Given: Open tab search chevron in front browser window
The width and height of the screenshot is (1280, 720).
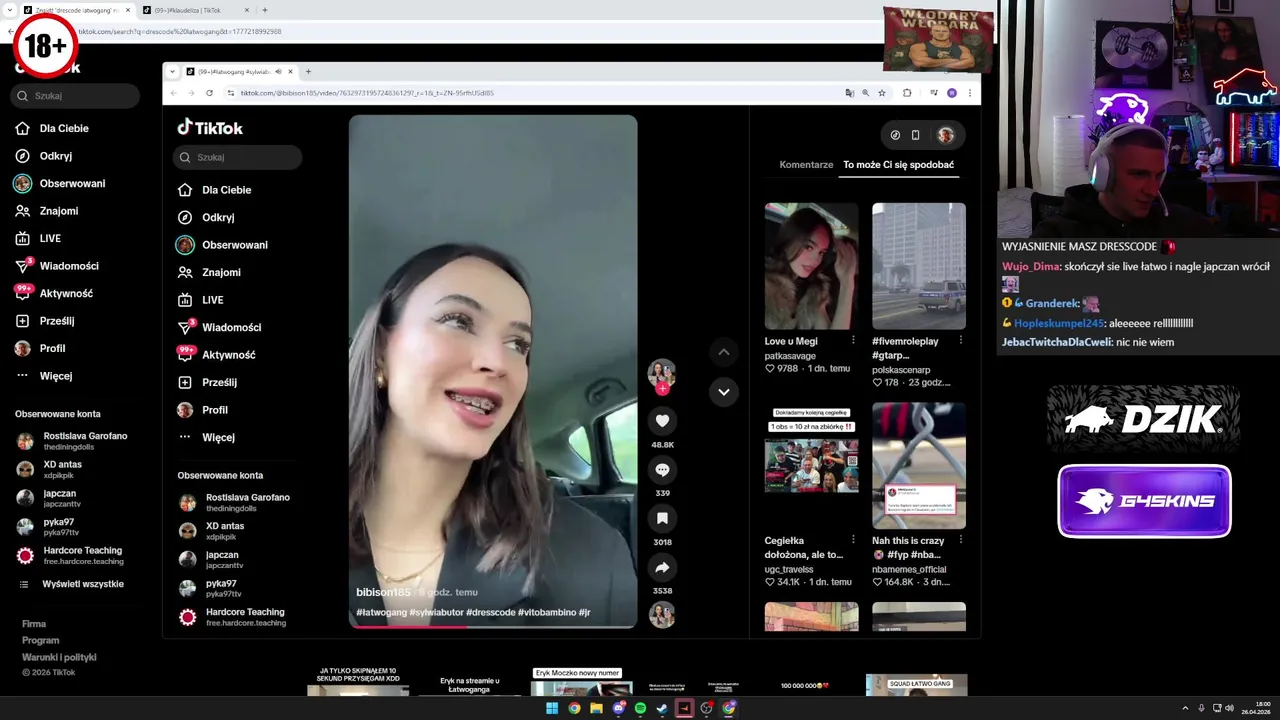Looking at the screenshot, I should (x=173, y=71).
